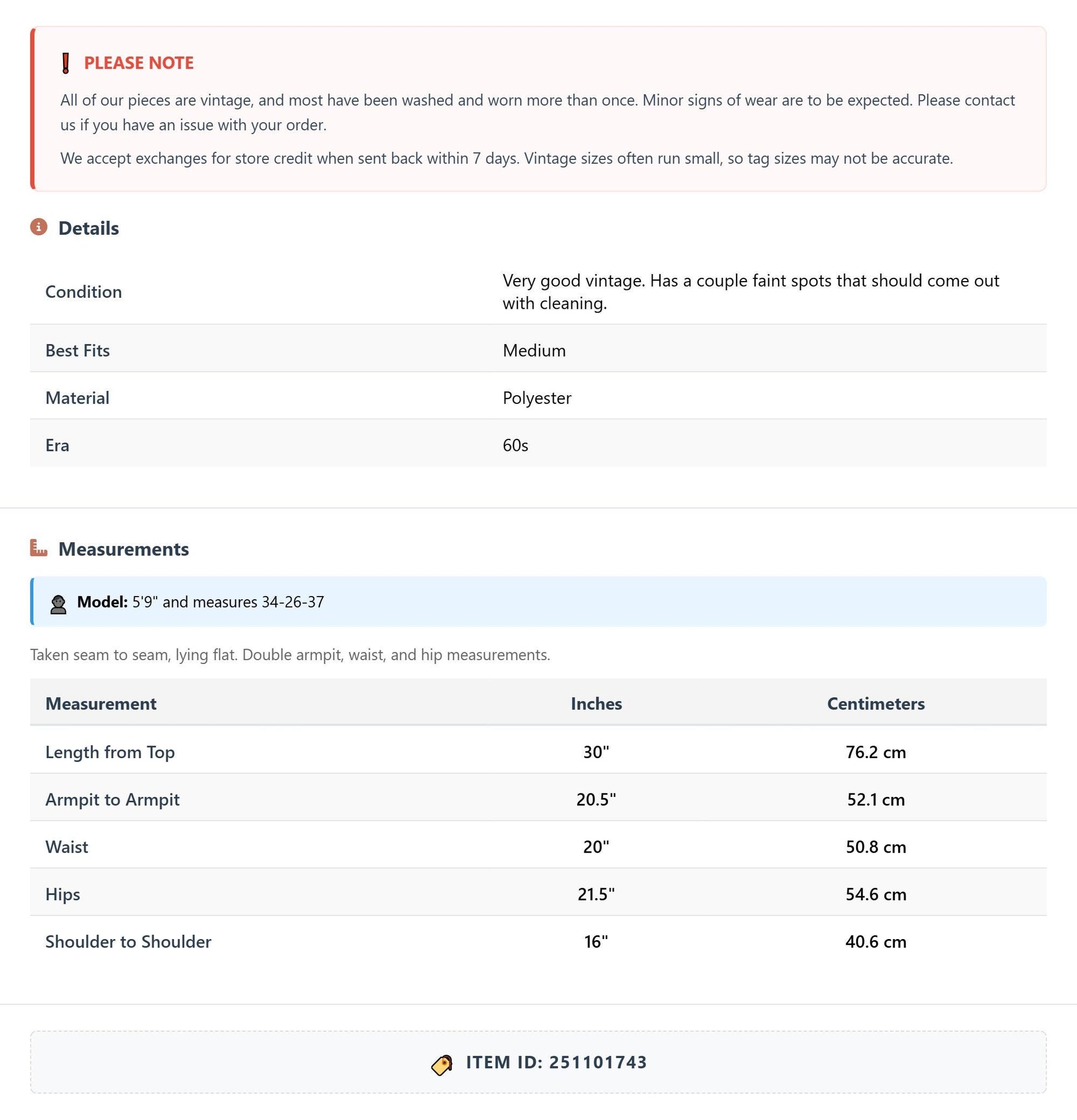
Task: Click the ITEM ID: 251101743 text
Action: coord(556,1062)
